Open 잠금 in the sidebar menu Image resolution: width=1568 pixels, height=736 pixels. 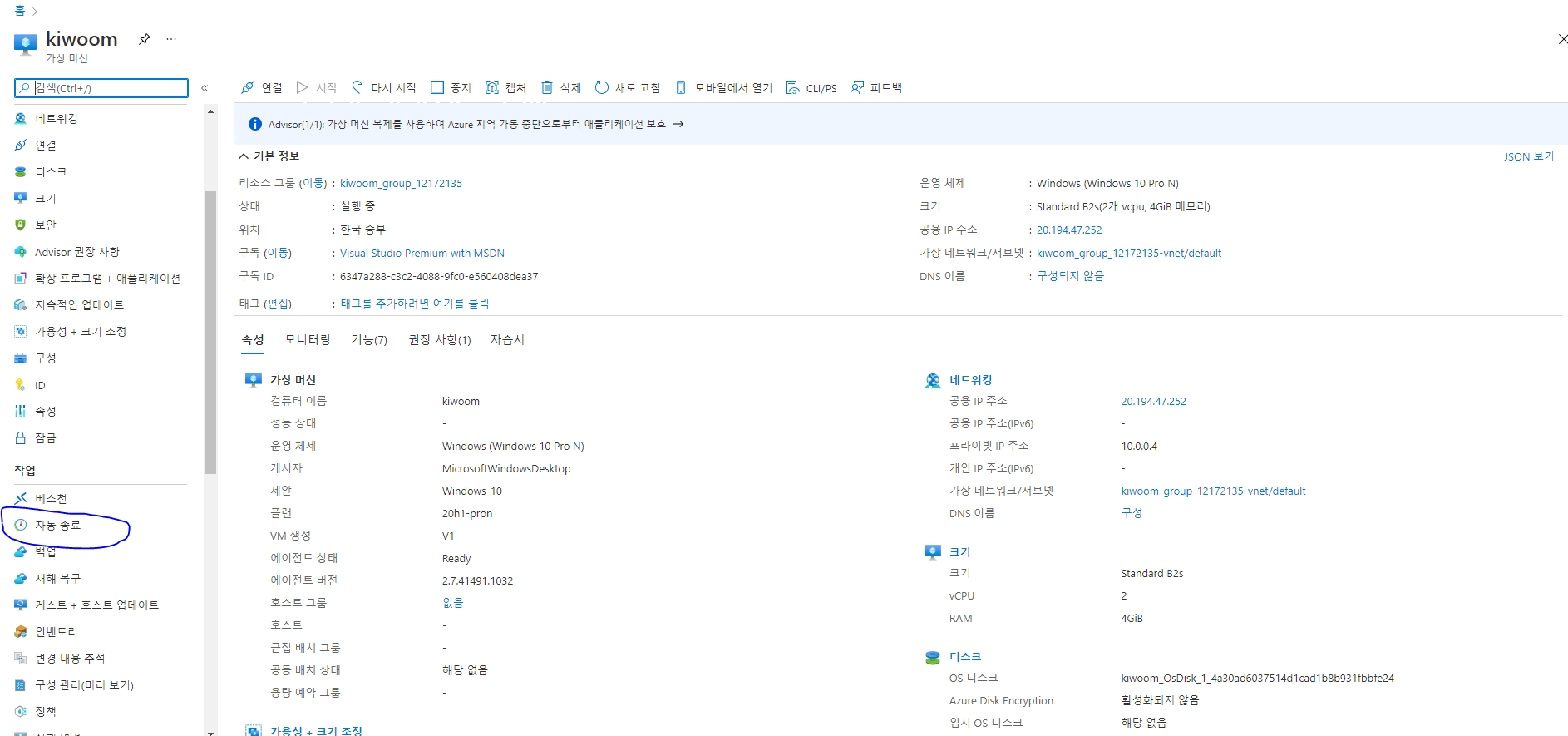(45, 437)
